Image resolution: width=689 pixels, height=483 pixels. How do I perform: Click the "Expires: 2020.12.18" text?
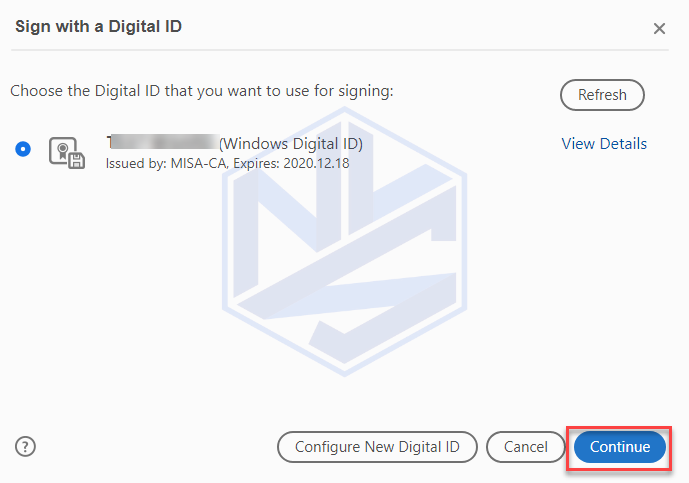click(x=291, y=163)
